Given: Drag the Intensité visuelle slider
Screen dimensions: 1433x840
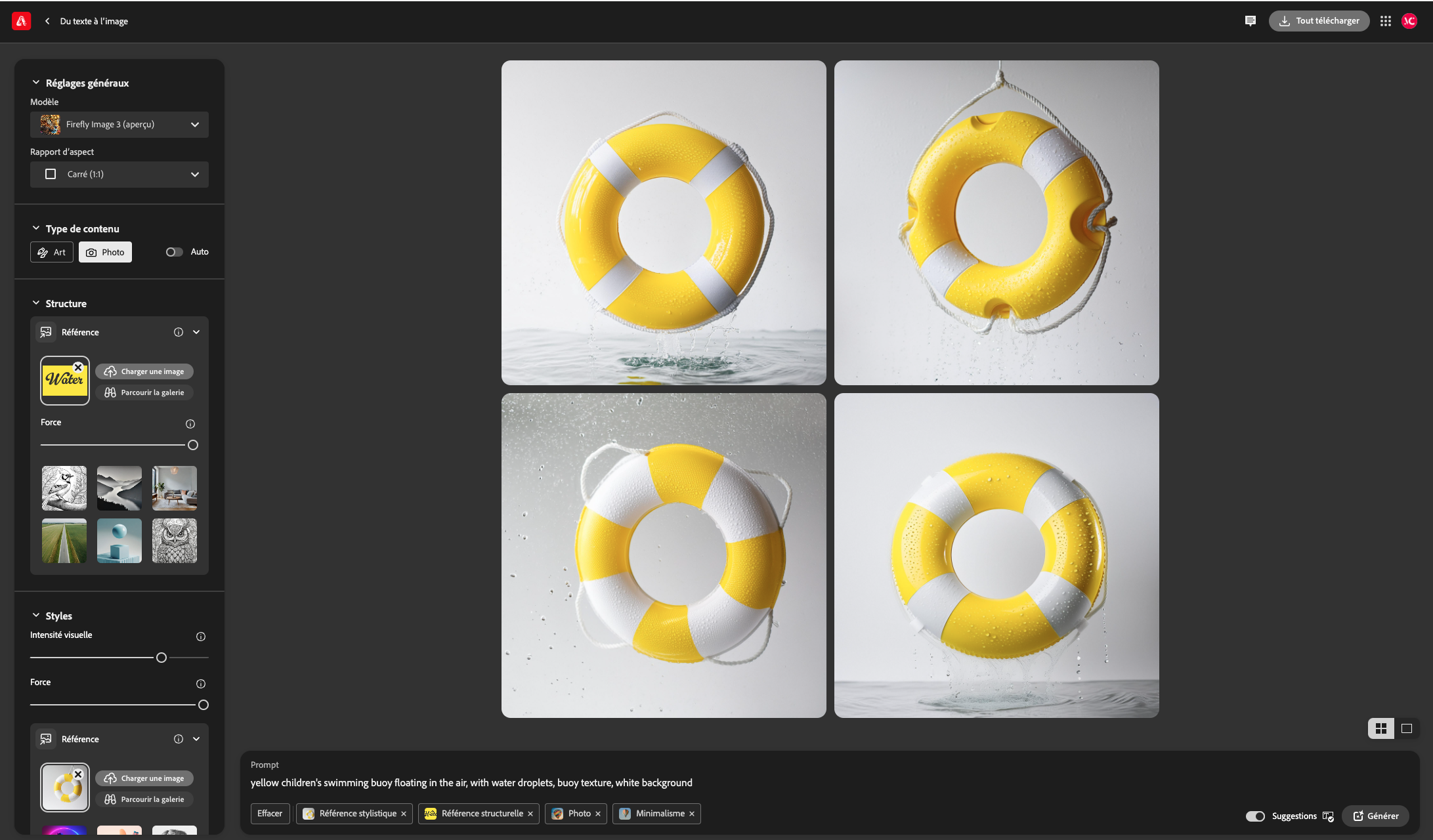Looking at the screenshot, I should coord(161,657).
